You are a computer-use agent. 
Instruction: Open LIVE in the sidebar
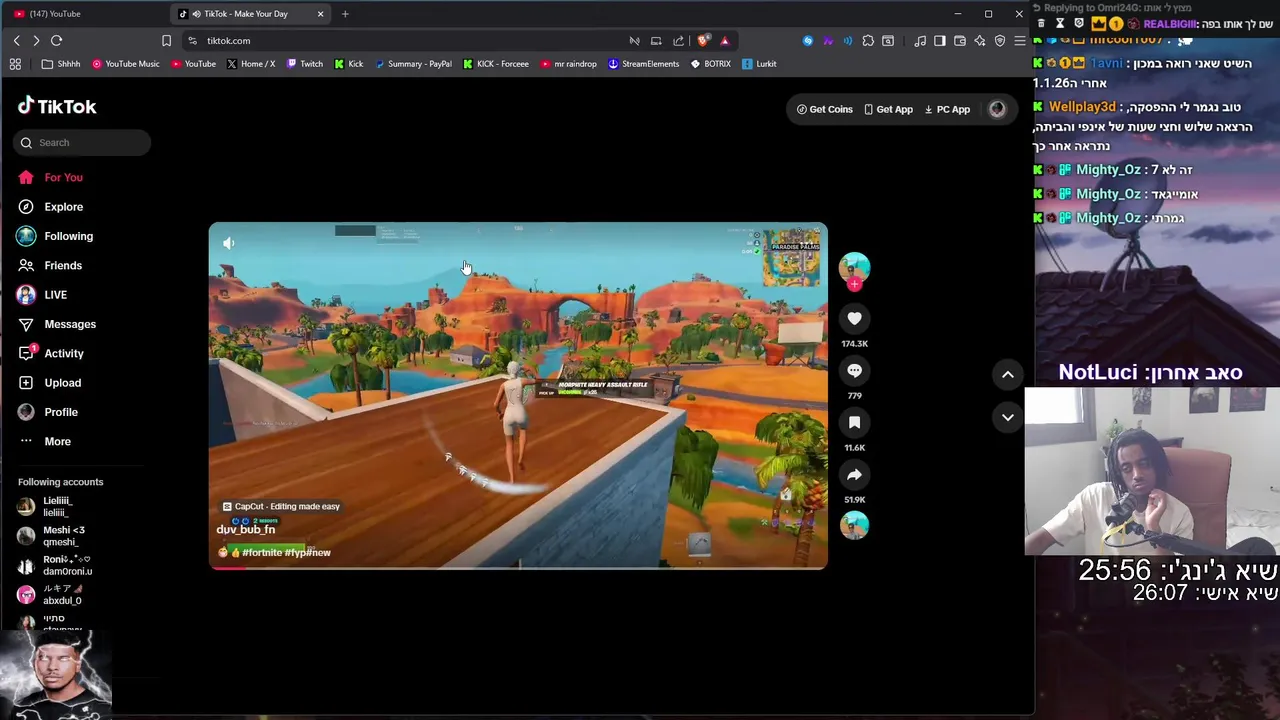point(55,295)
